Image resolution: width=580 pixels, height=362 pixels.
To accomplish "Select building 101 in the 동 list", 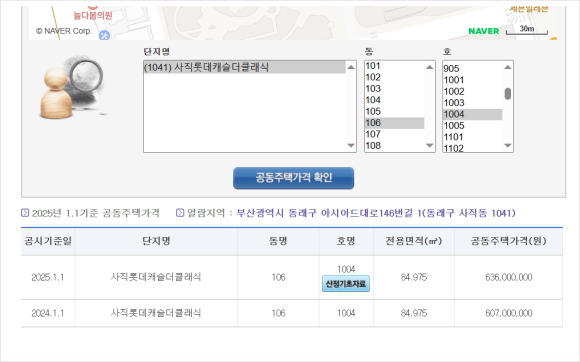I will [x=394, y=66].
